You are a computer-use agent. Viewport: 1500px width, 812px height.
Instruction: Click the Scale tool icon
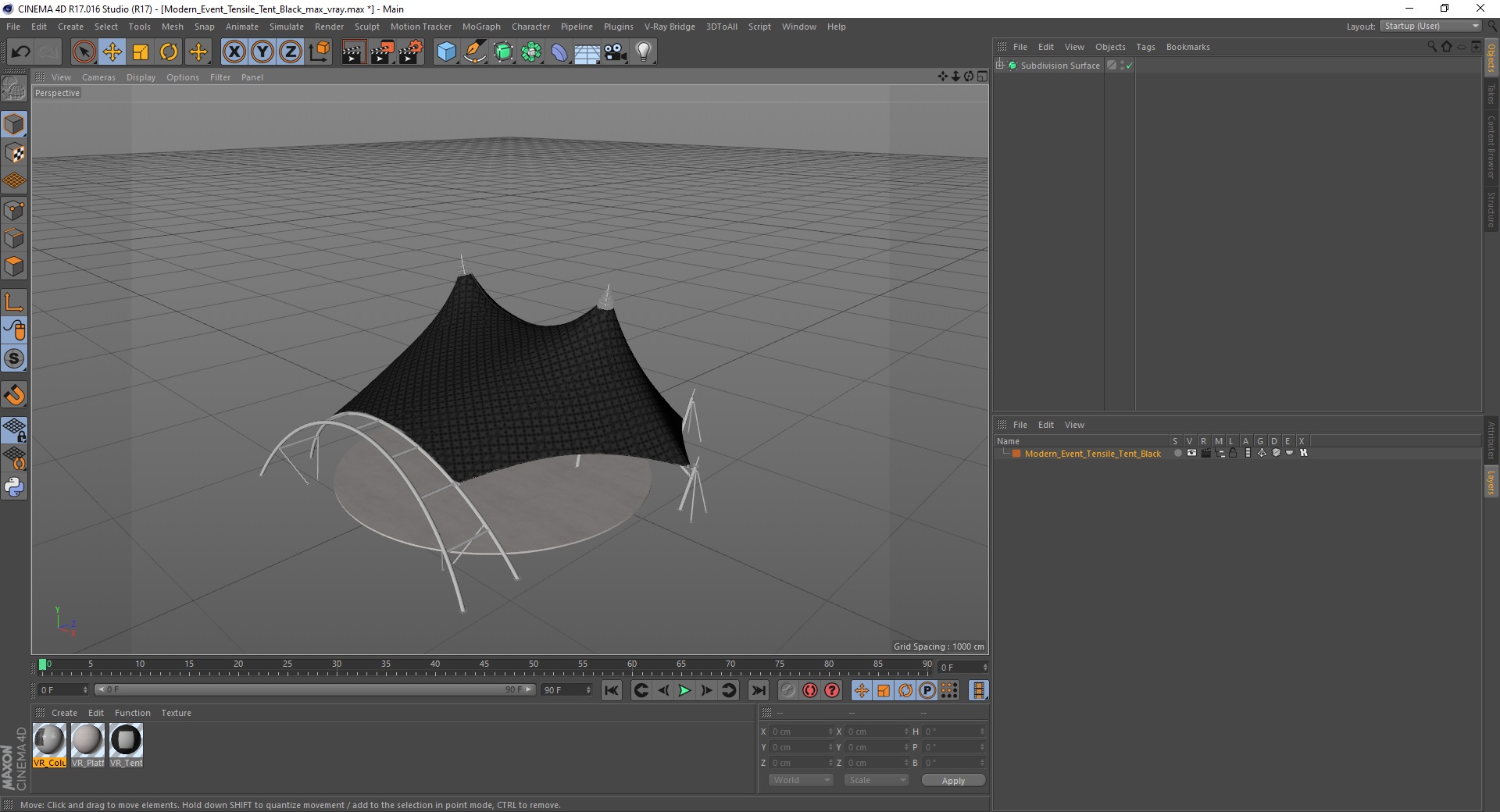[x=141, y=52]
